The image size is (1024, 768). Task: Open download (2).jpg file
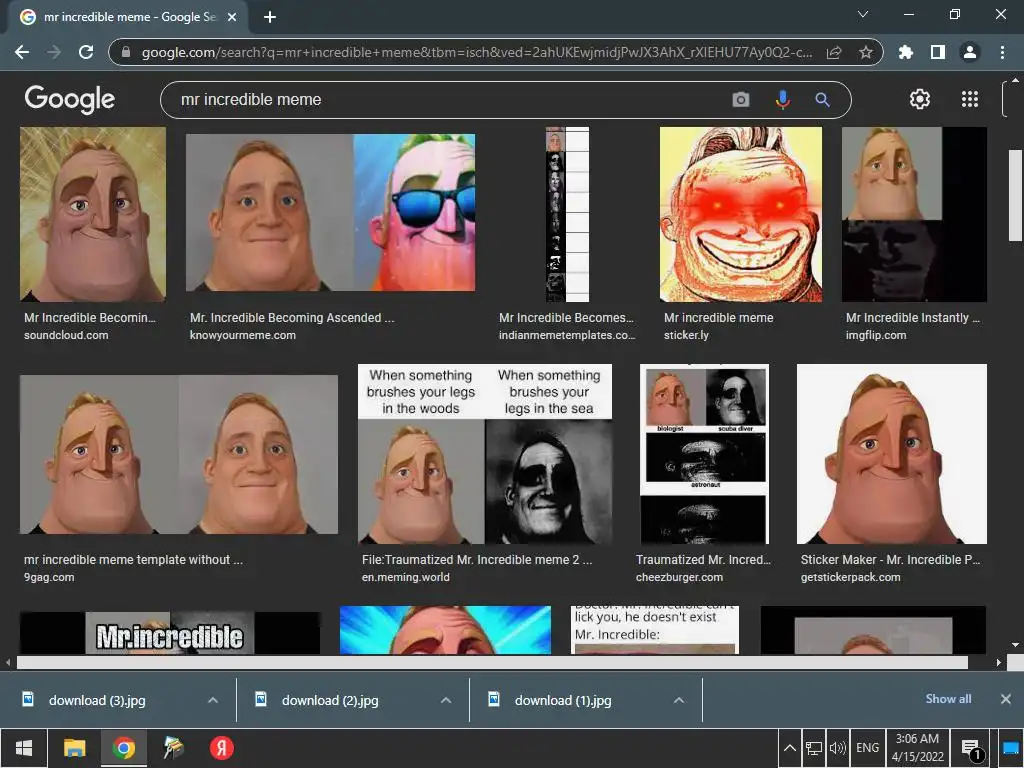[330, 700]
